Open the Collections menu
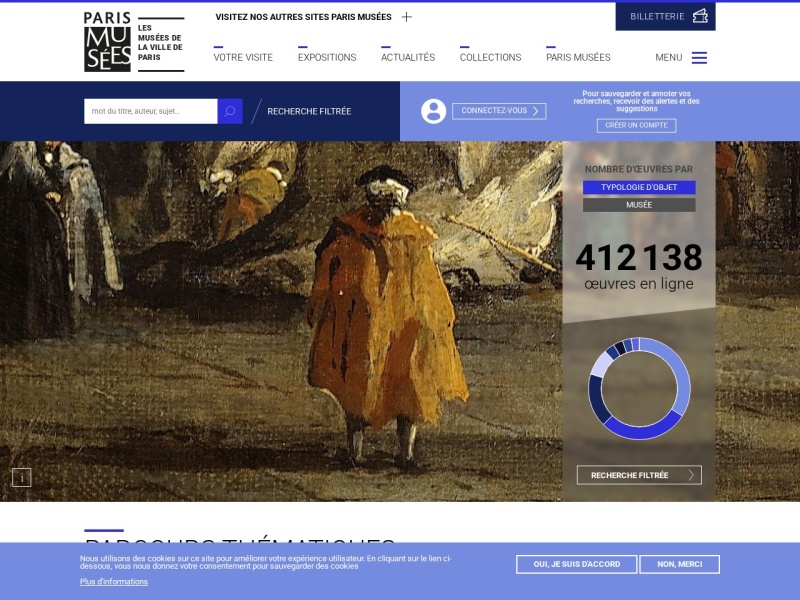This screenshot has width=800, height=600. tap(490, 57)
